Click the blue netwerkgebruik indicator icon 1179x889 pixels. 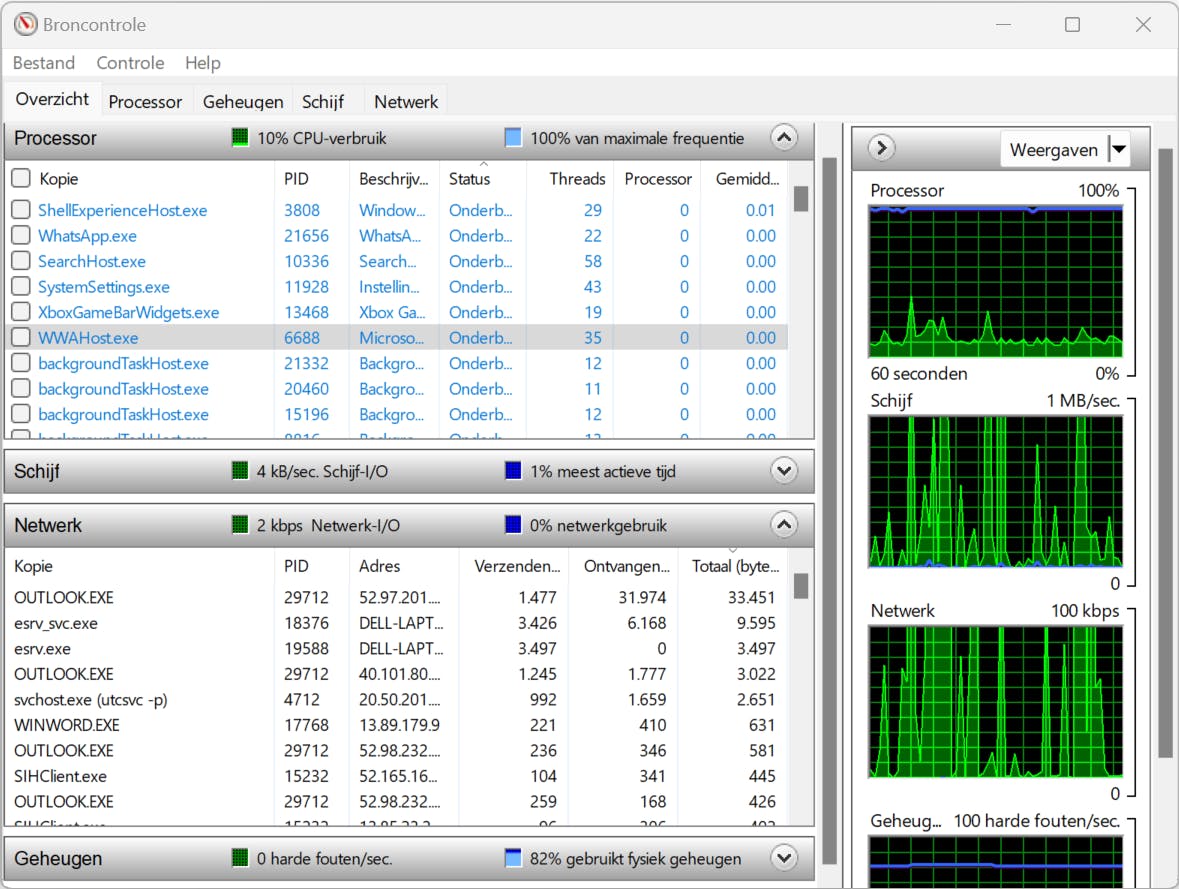point(513,525)
